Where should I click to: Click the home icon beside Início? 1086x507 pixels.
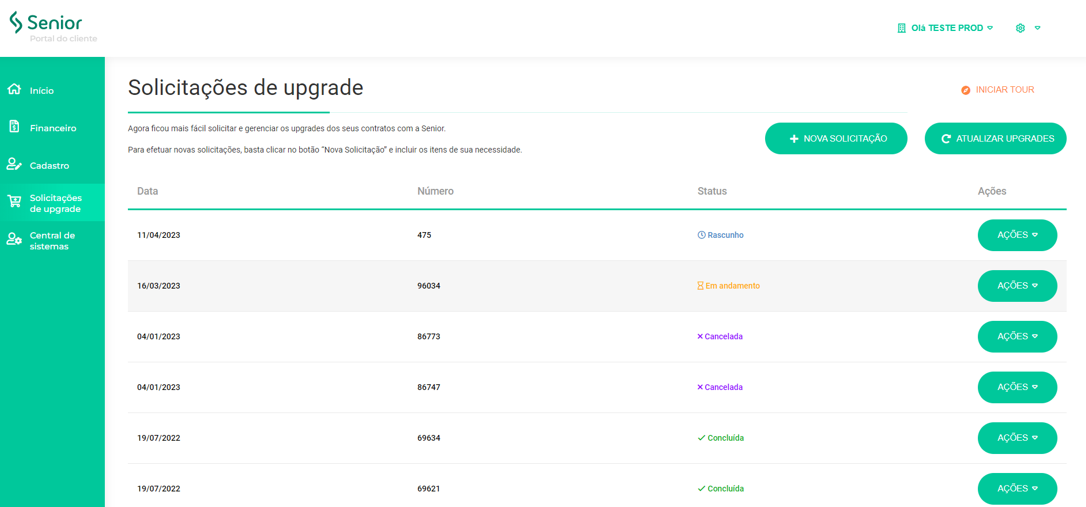13,90
